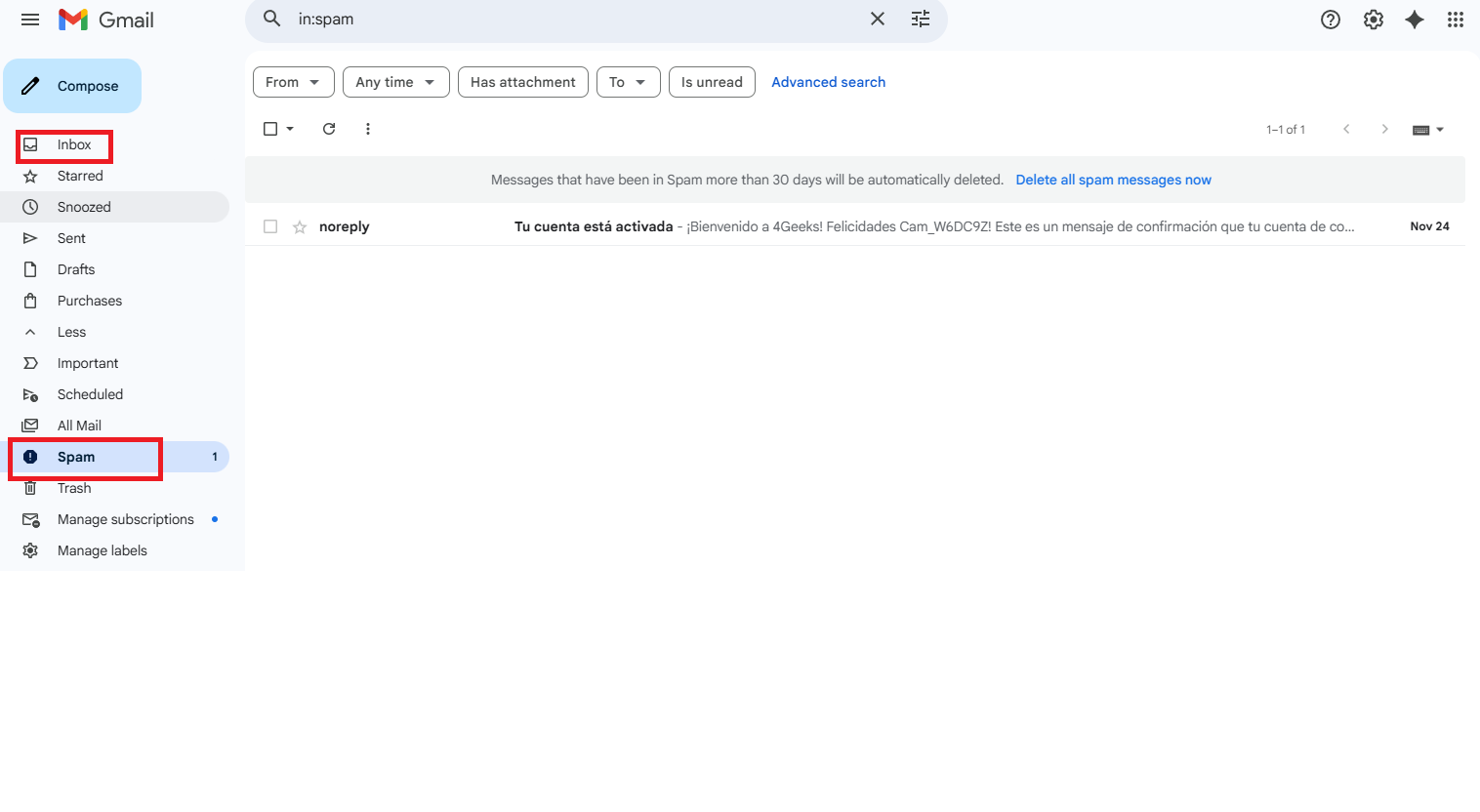Click the Gemini sparkle icon

(x=1415, y=20)
